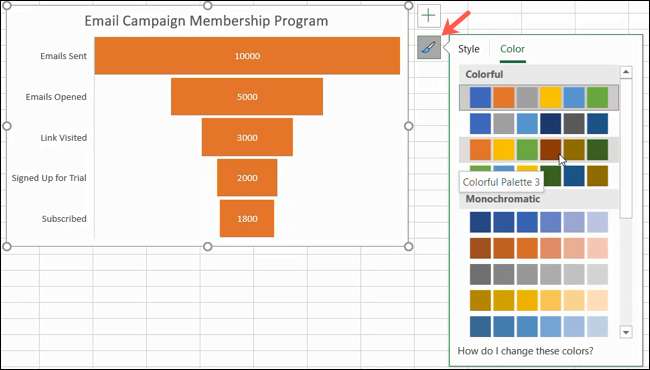The width and height of the screenshot is (650, 370).
Task: Click the Chart Elements plus icon
Action: pyautogui.click(x=429, y=16)
